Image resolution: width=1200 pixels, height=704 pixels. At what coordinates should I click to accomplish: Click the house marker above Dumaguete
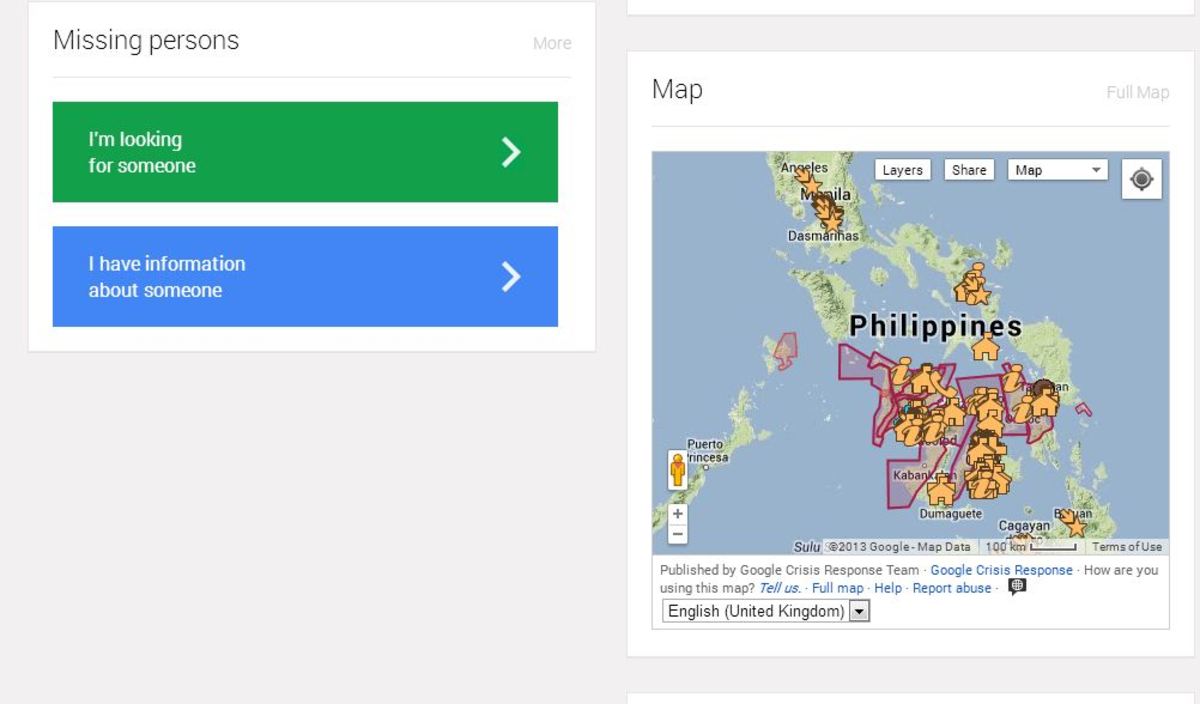coord(940,491)
